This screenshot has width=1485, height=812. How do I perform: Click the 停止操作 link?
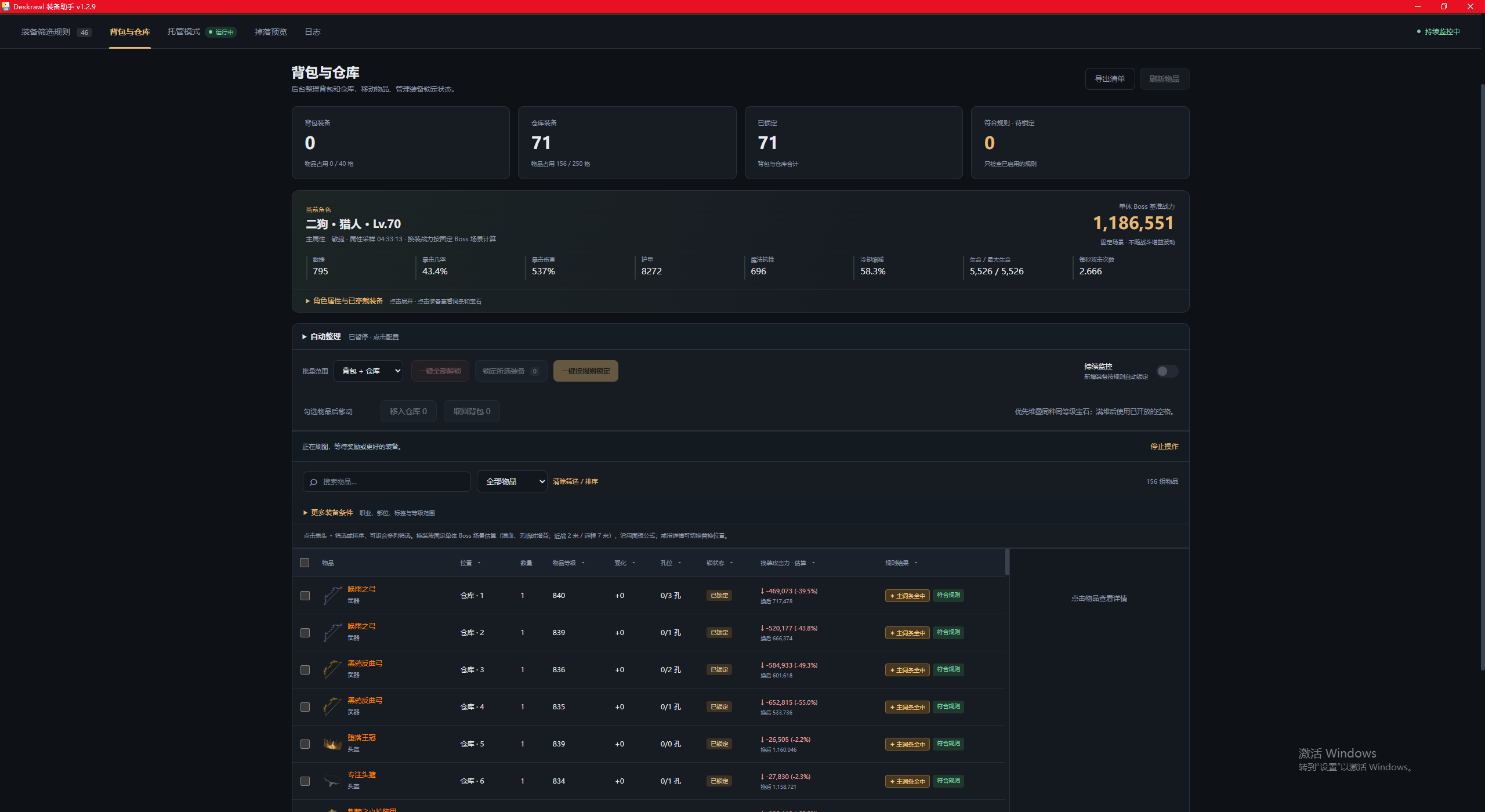(x=1164, y=447)
